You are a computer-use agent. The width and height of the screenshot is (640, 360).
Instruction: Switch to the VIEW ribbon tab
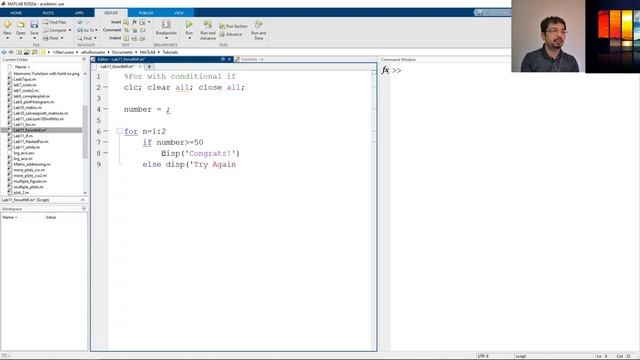179,13
